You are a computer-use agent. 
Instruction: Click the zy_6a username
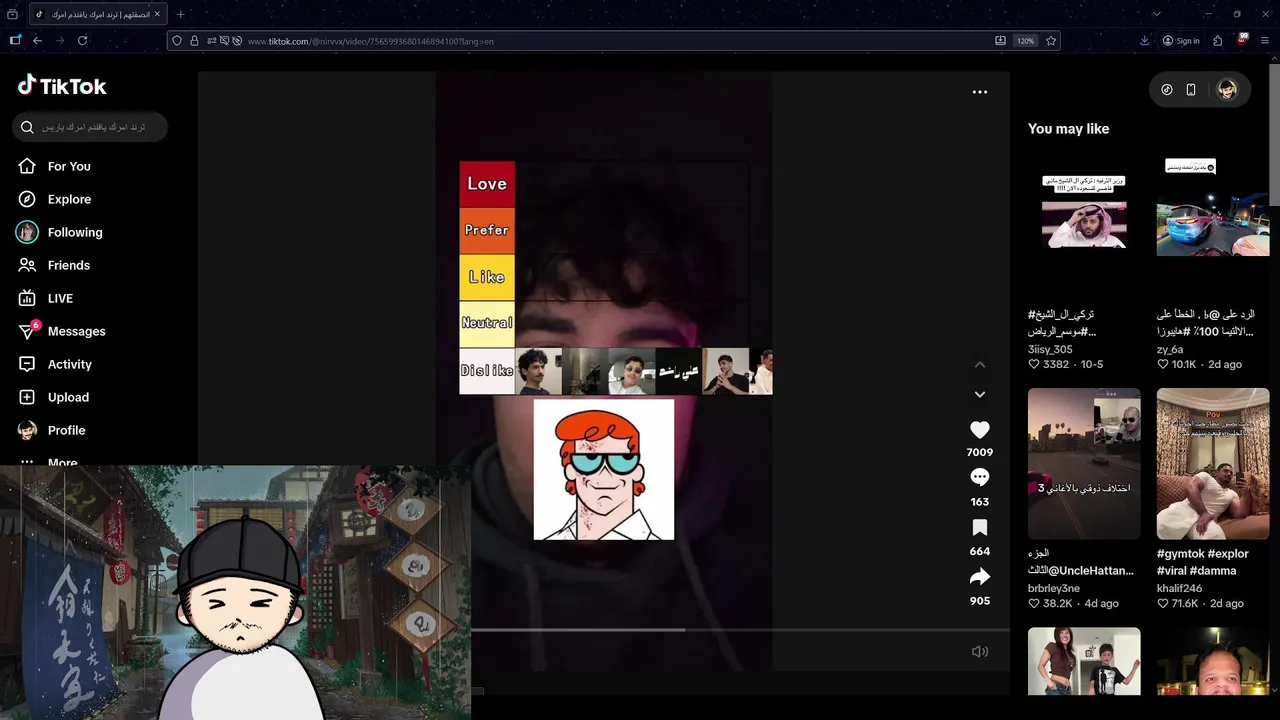pos(1170,349)
